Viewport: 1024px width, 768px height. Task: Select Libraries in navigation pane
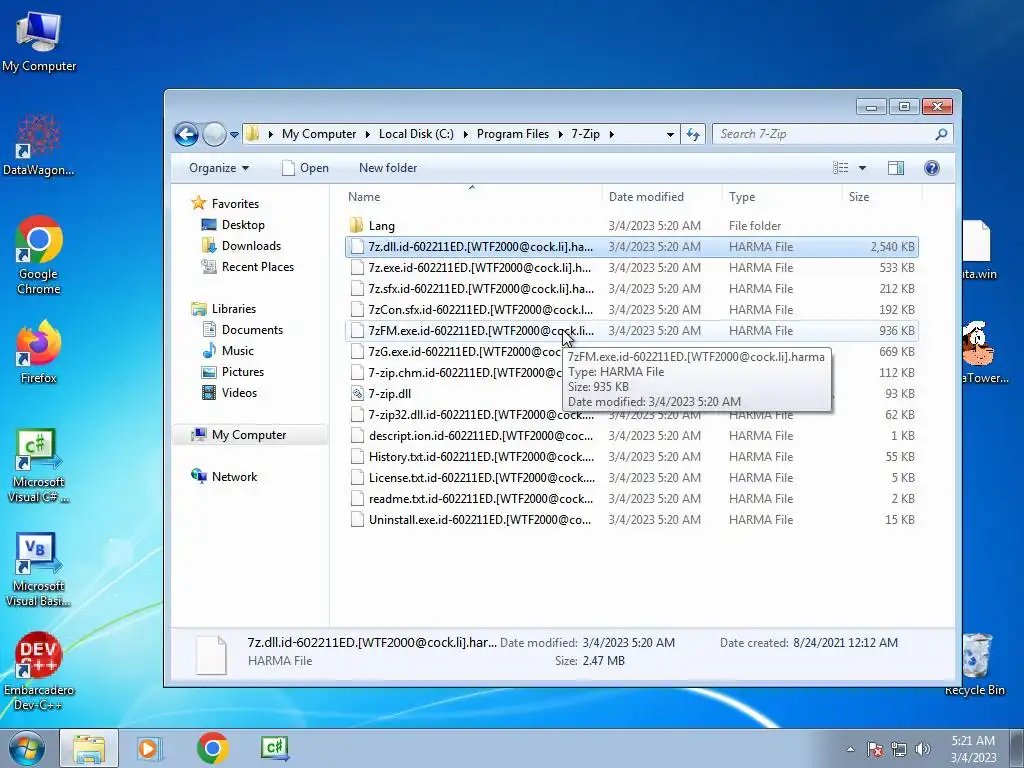tap(223, 309)
